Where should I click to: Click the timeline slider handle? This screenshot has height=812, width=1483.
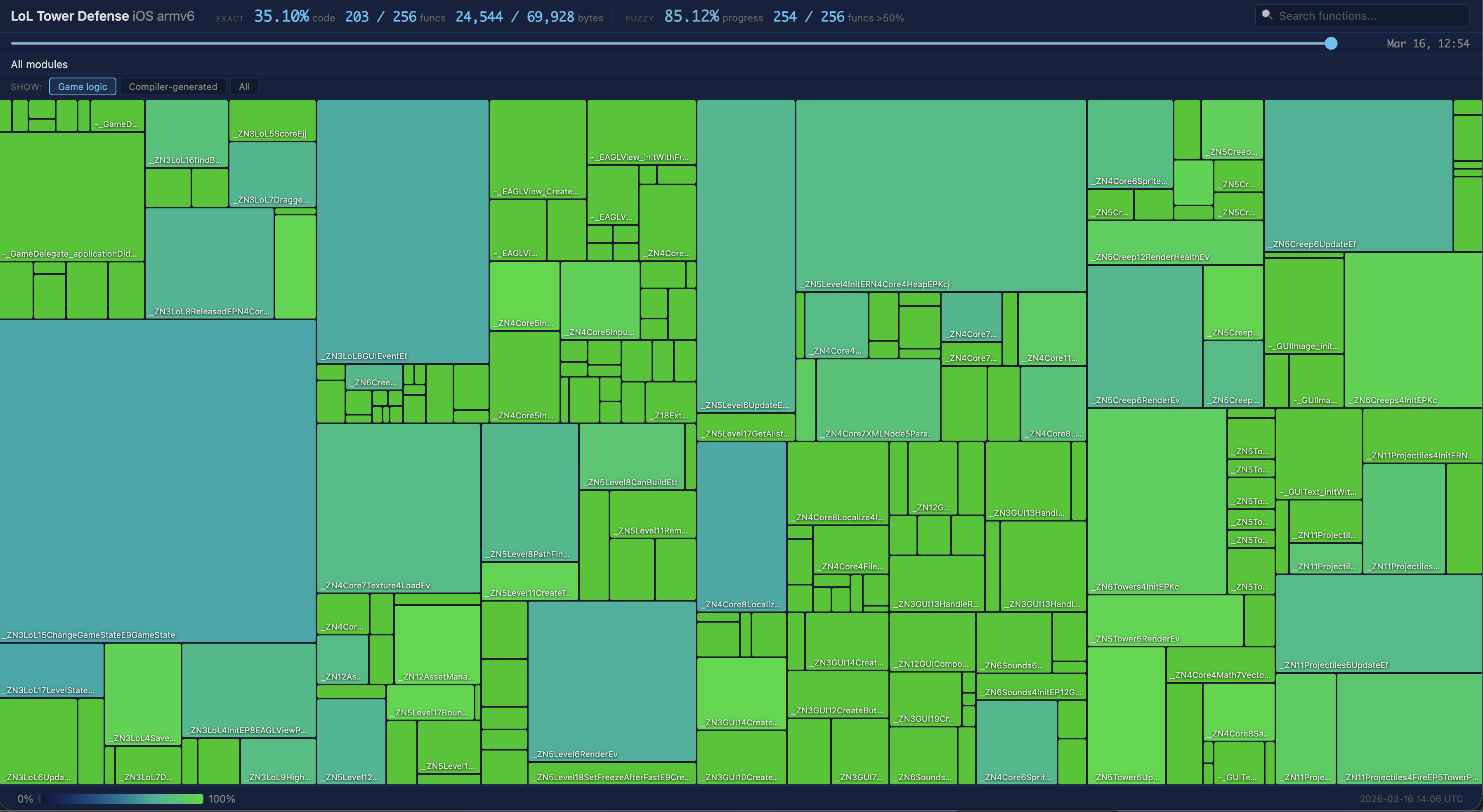pyautogui.click(x=1330, y=43)
